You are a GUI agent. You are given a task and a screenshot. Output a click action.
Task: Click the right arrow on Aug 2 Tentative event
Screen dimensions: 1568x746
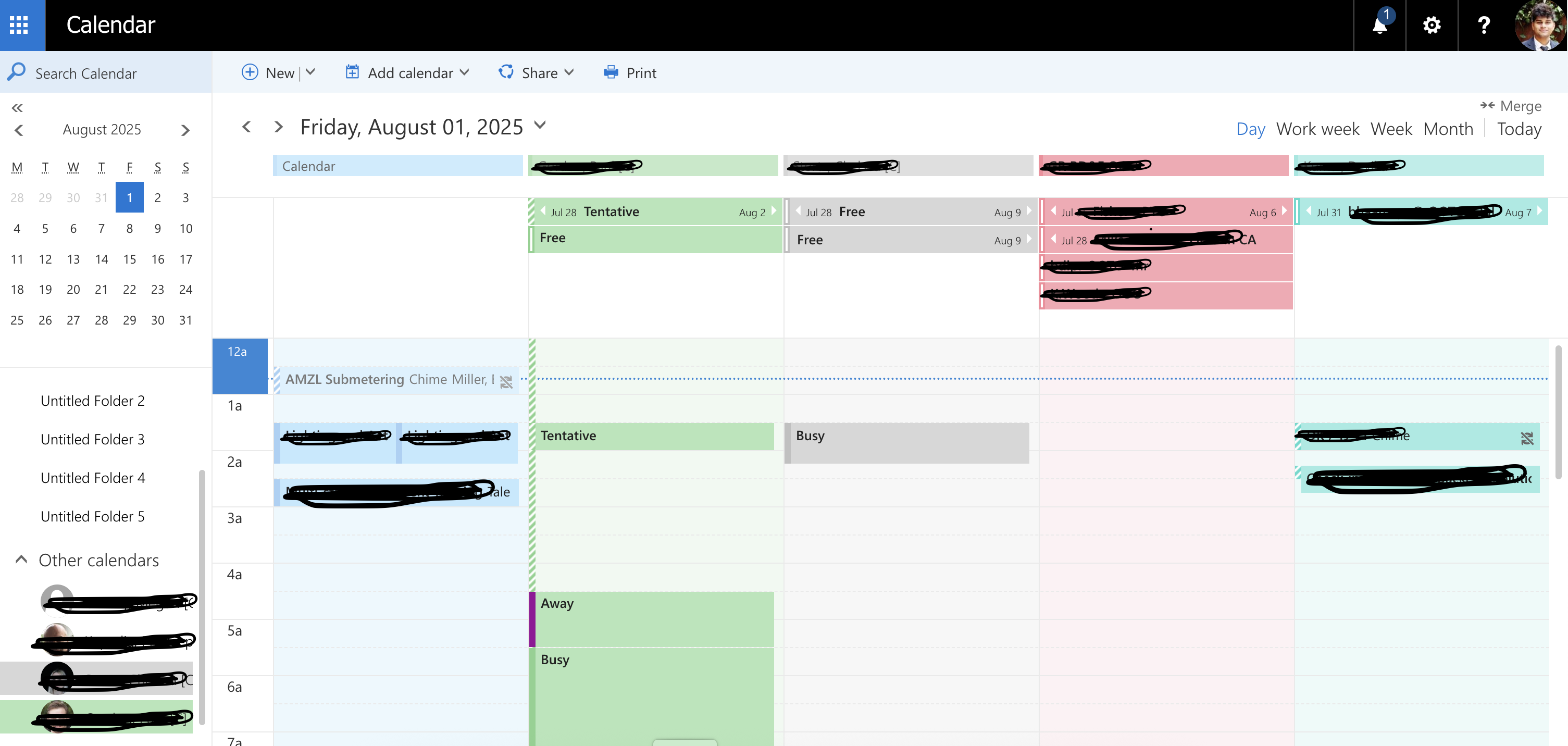774,210
